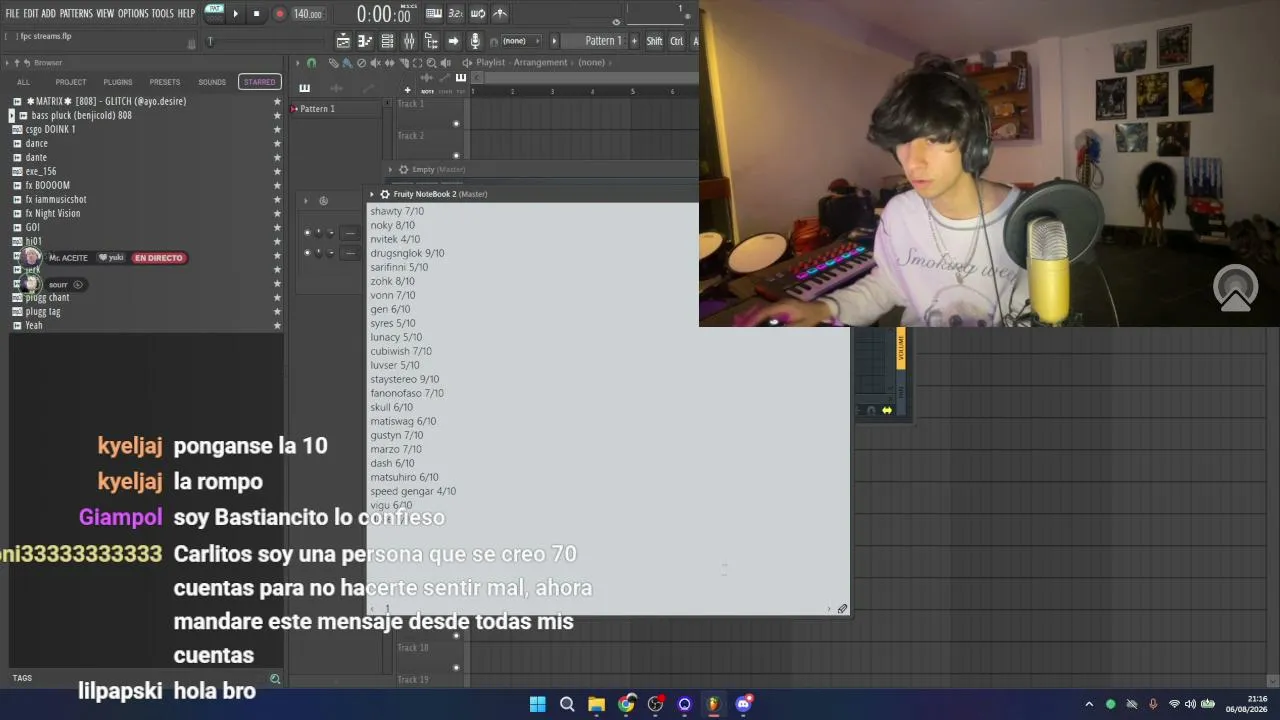Click the play button

pos(236,14)
